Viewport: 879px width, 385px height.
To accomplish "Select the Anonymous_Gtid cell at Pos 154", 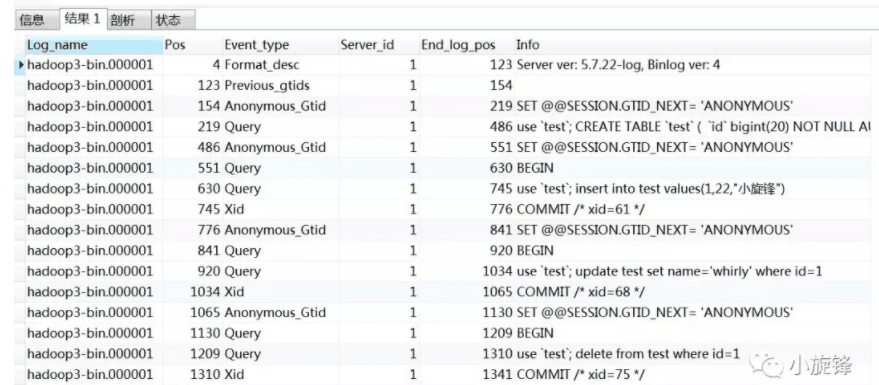I will pos(280,106).
